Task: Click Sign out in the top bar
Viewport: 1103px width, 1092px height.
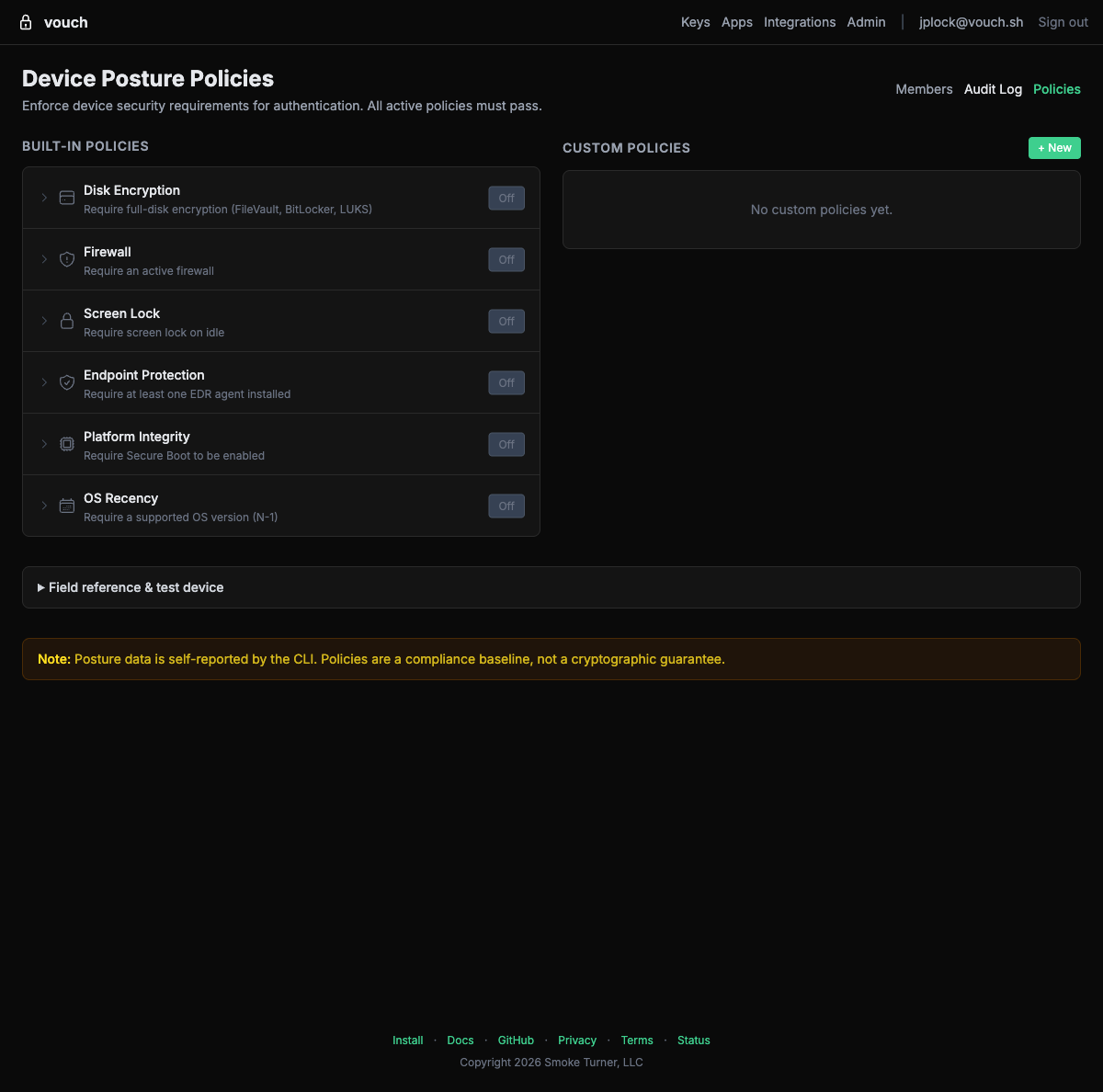Action: [x=1063, y=22]
